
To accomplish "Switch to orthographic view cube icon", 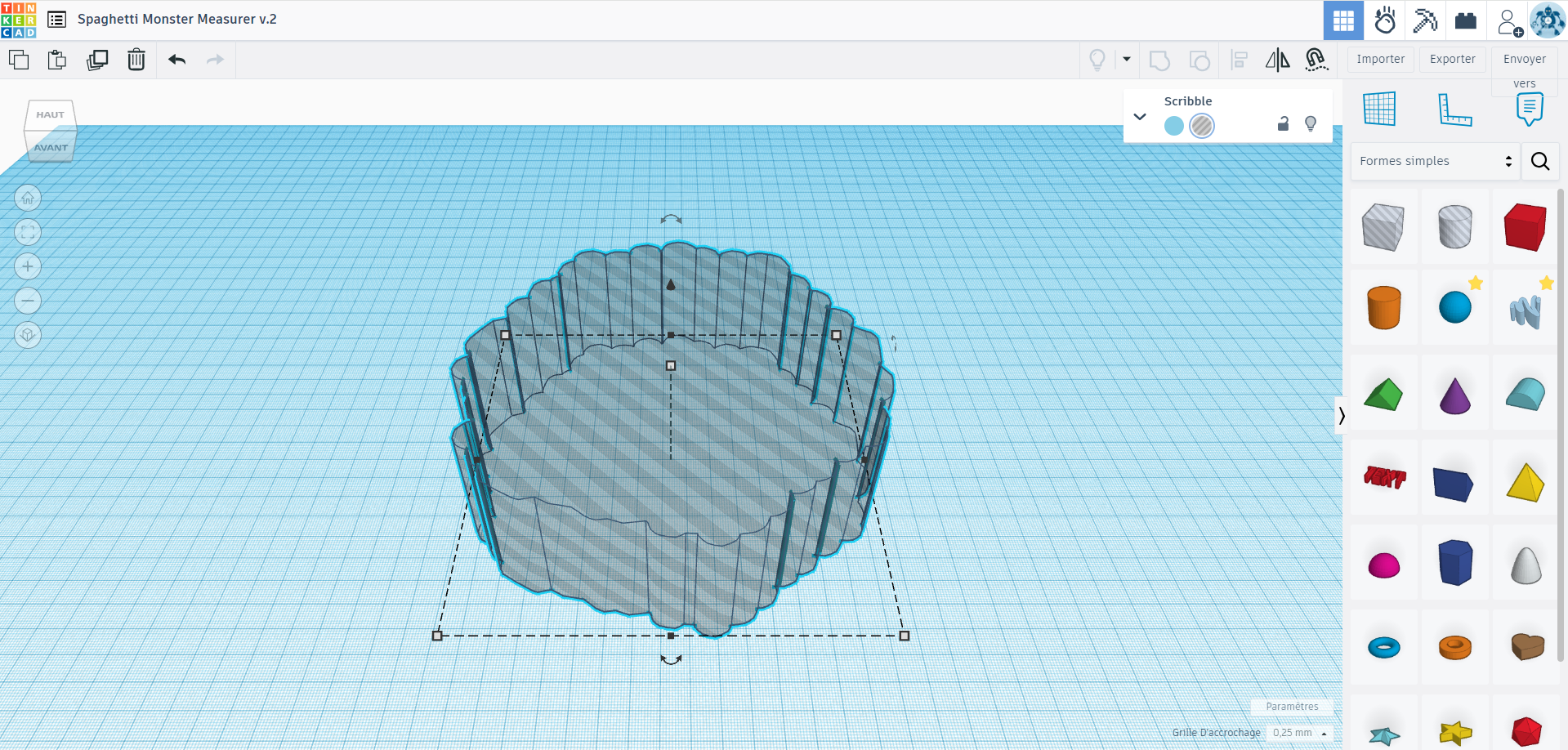I will pos(28,335).
